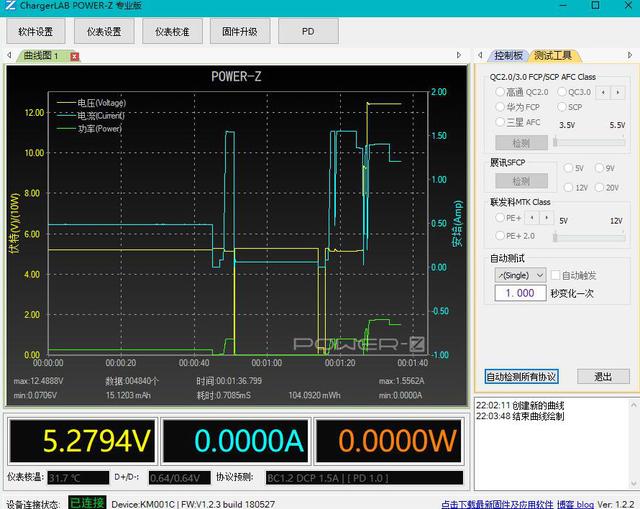Click the 104.0920mWh energy statistic
This screenshot has width=640, height=509.
314,395
